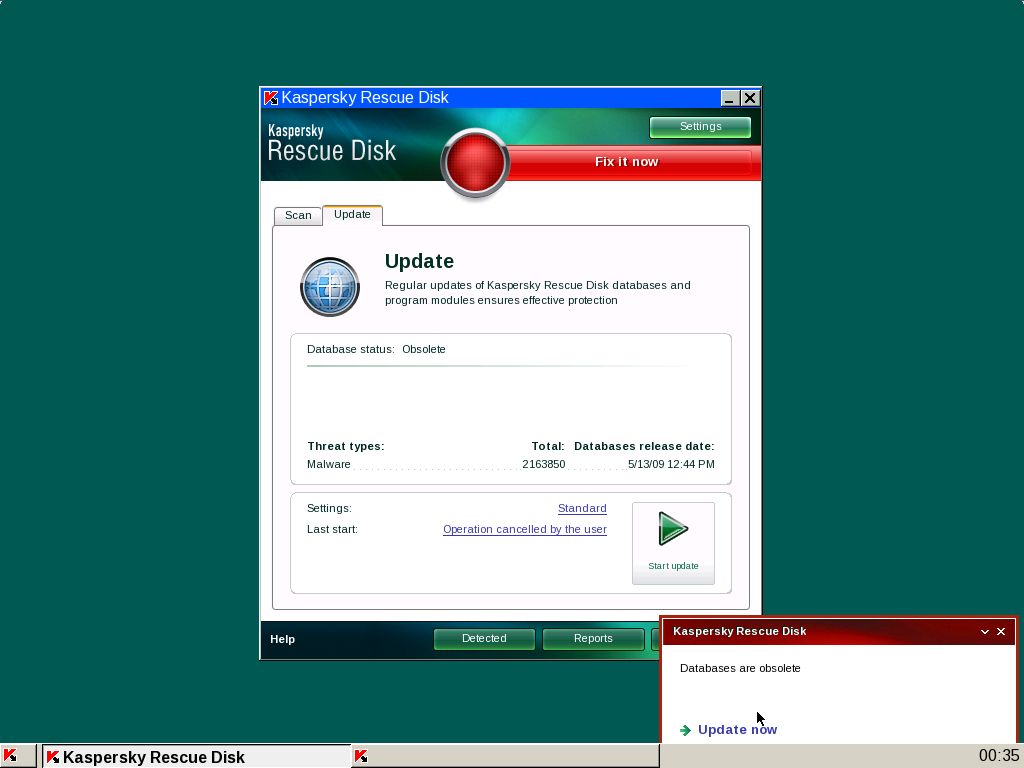Open the Settings button
Image resolution: width=1024 pixels, height=768 pixels.
tap(700, 127)
